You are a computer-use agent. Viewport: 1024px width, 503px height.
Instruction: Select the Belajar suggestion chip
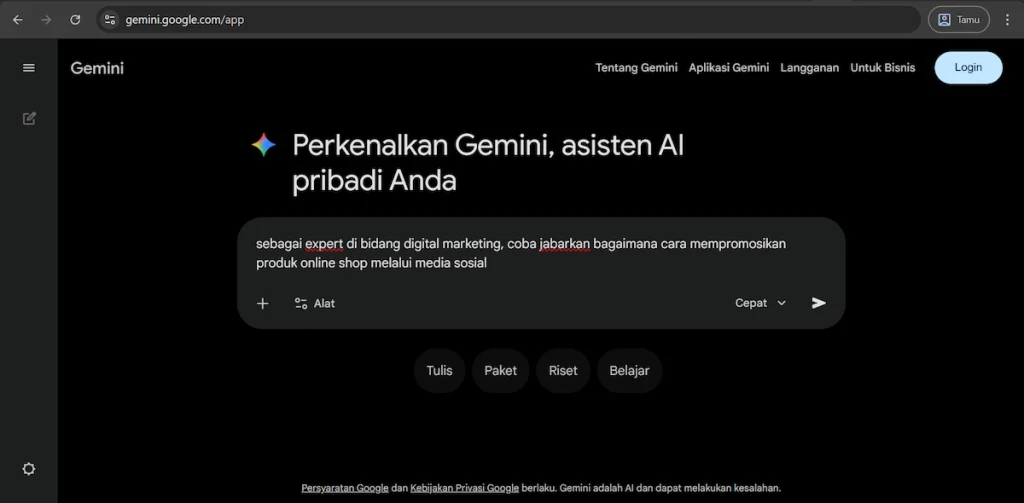coord(629,370)
